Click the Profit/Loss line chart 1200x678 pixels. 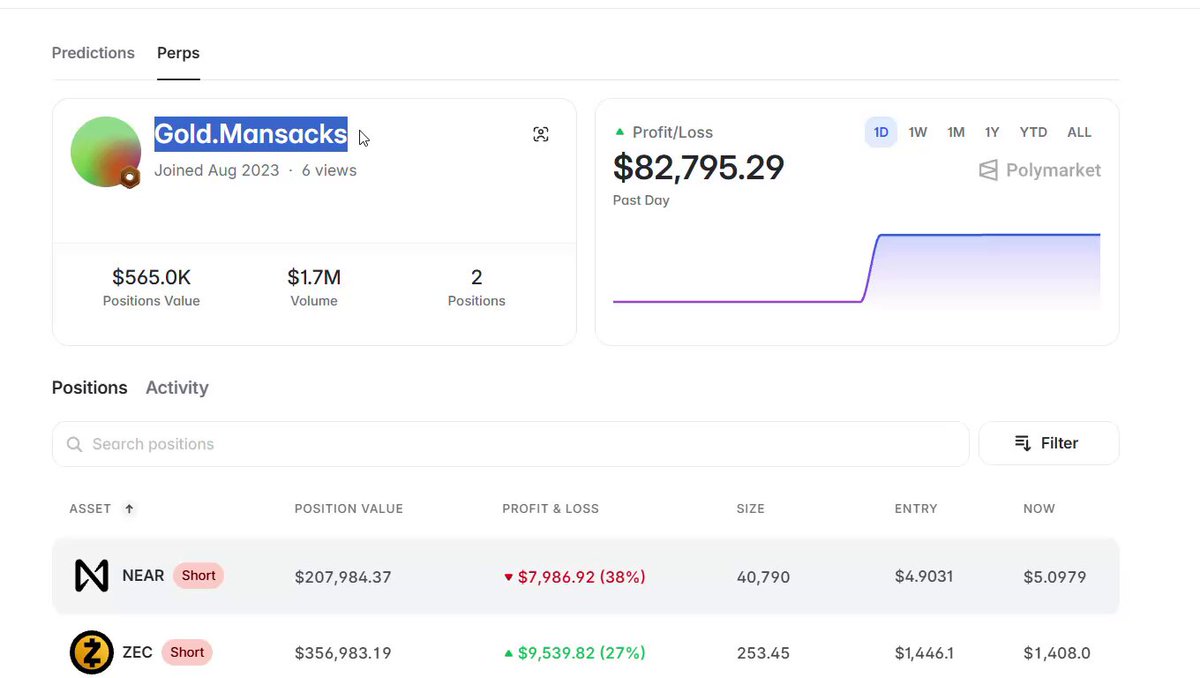856,267
